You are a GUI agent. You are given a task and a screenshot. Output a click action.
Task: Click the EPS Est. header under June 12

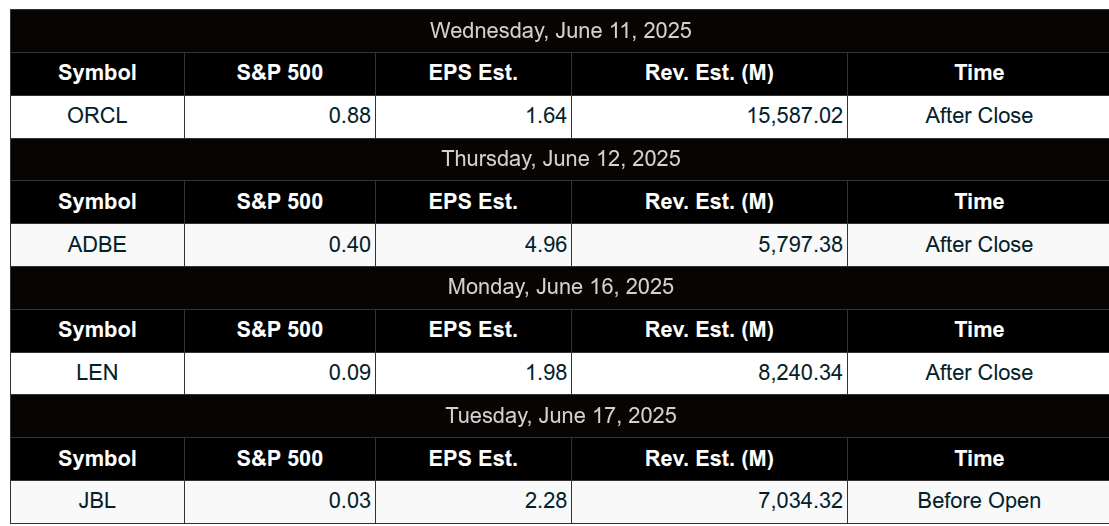(x=473, y=201)
